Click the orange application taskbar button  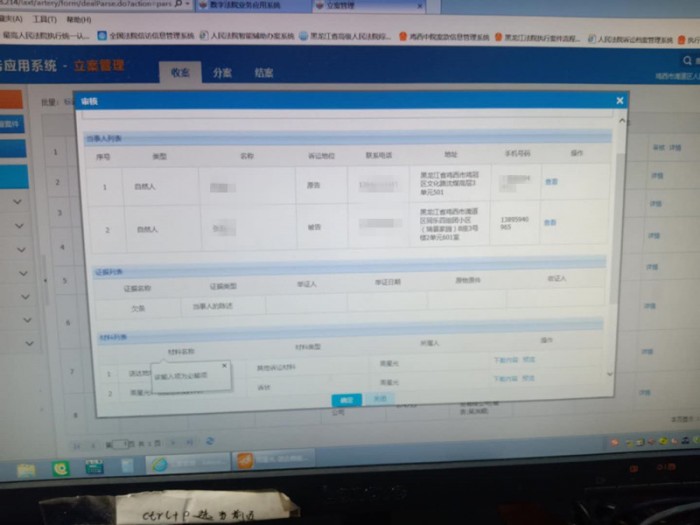244,461
